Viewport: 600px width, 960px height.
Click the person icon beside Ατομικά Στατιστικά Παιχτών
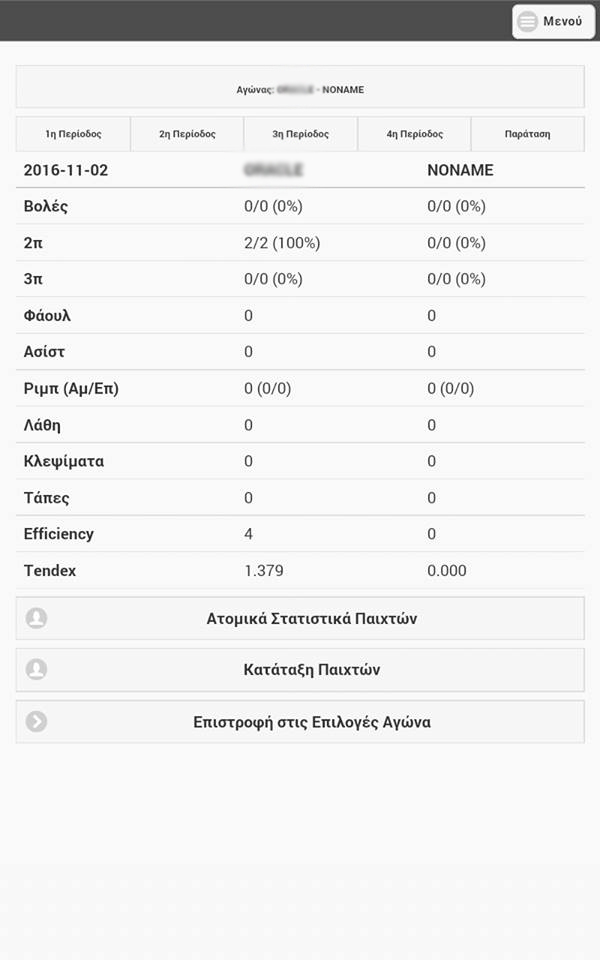point(36,618)
